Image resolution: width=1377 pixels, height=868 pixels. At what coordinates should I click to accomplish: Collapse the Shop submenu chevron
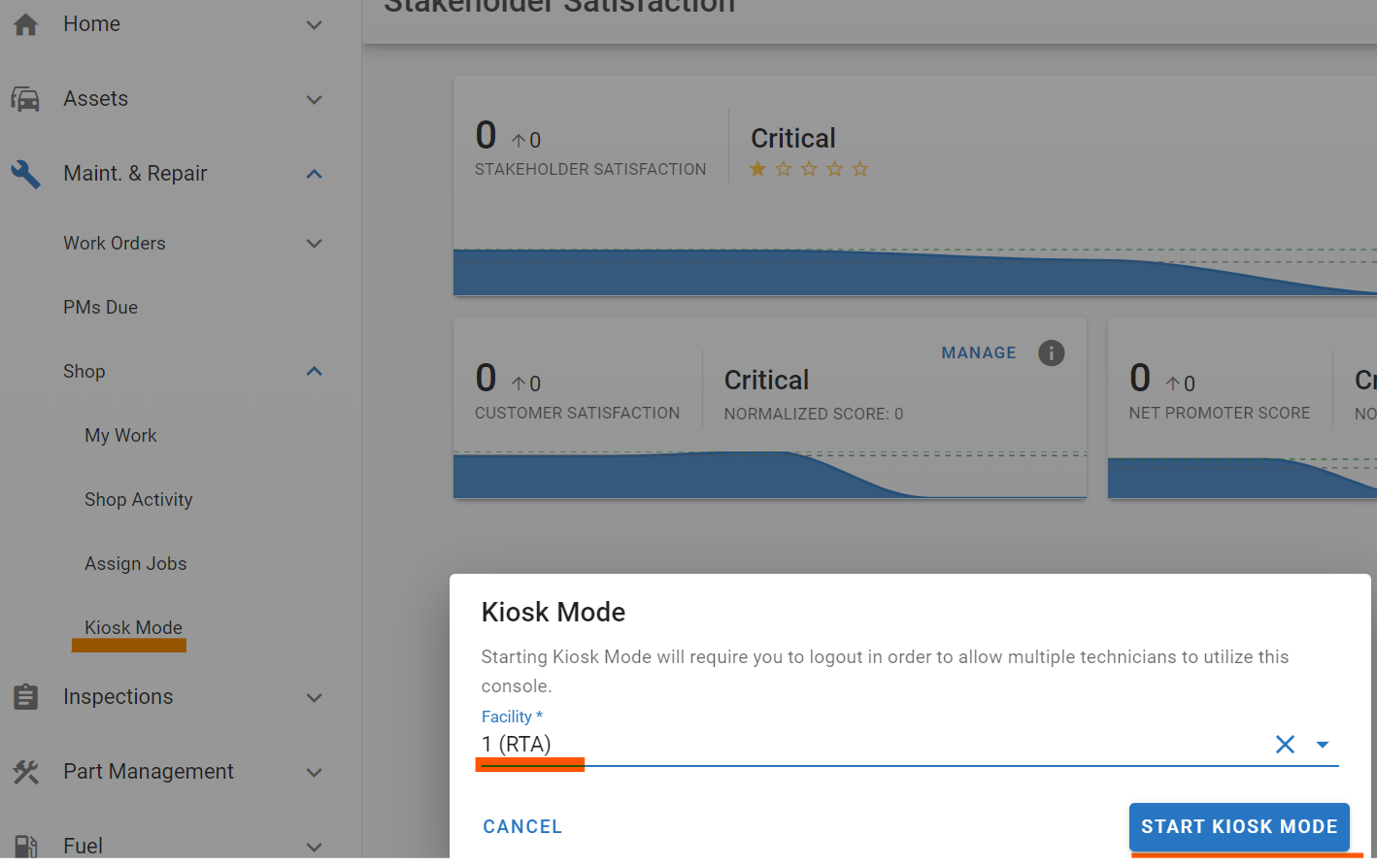[314, 372]
